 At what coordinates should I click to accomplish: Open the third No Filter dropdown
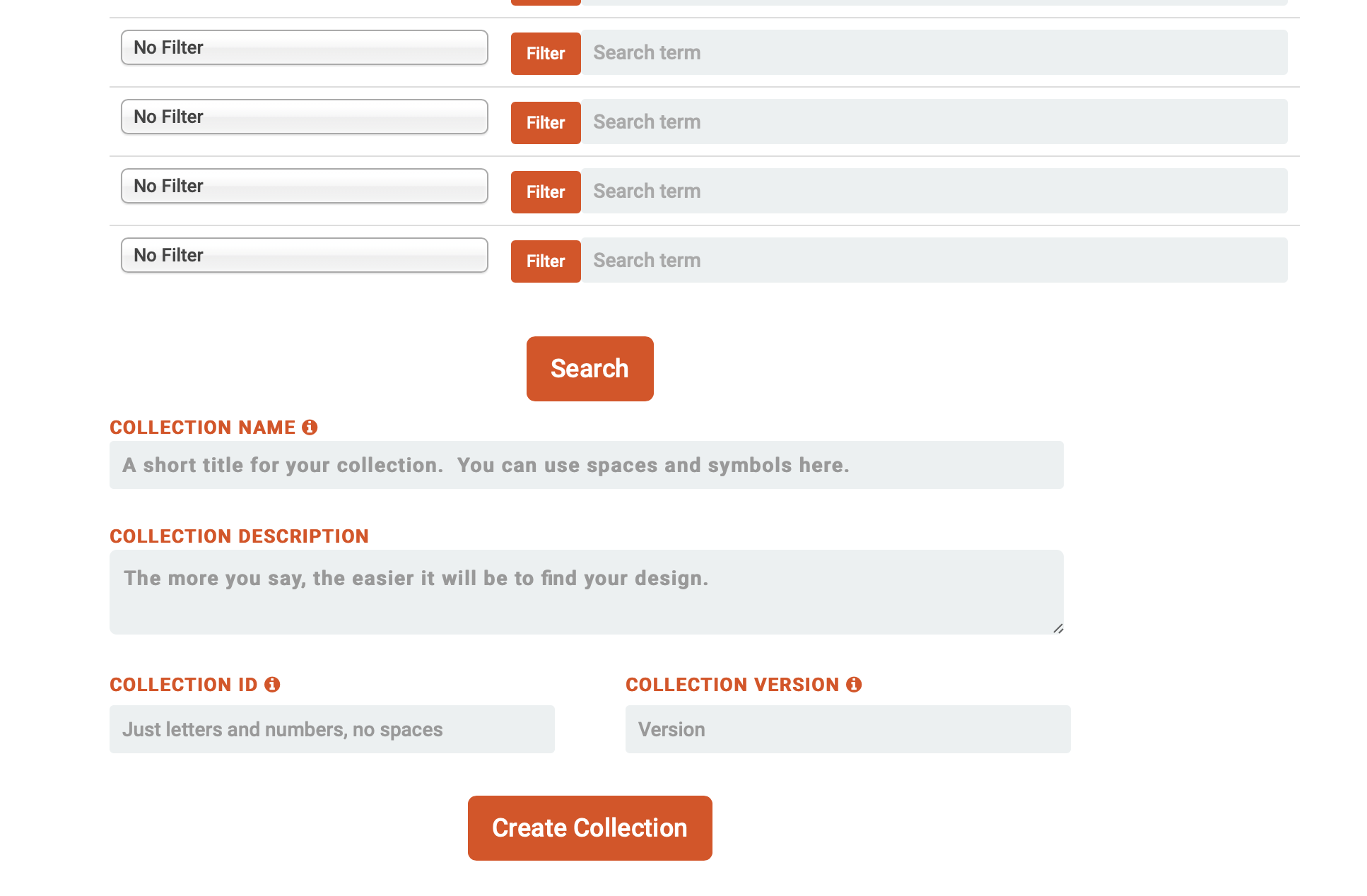pos(304,186)
